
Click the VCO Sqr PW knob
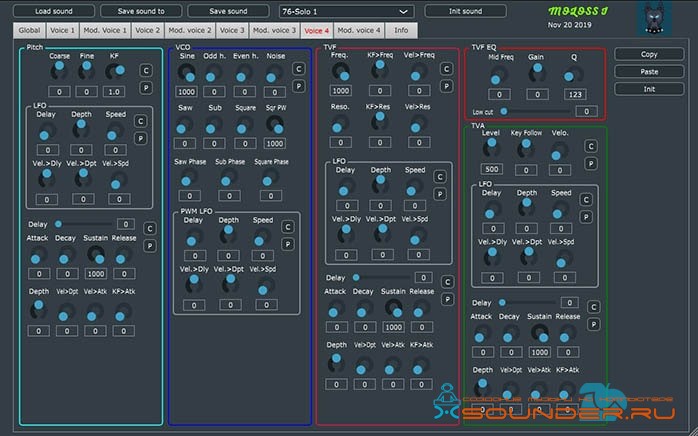click(x=275, y=124)
